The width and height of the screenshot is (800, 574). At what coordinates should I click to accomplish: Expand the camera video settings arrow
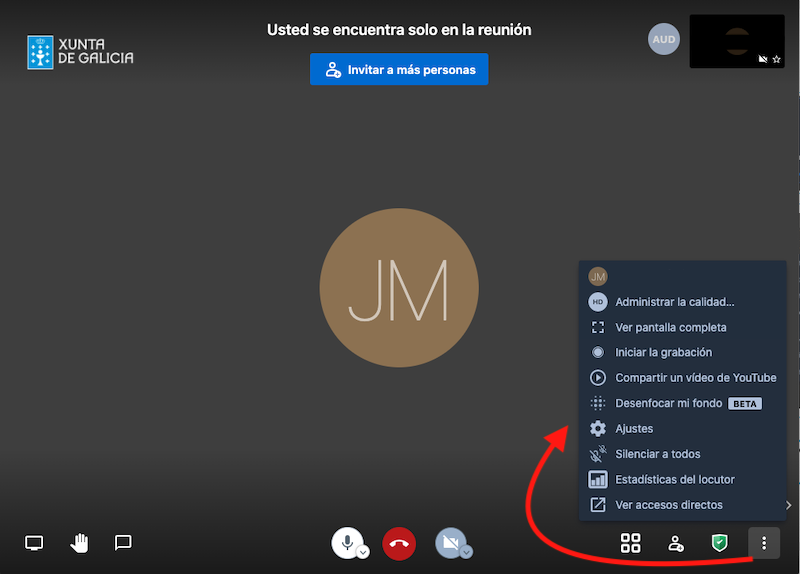tap(466, 552)
